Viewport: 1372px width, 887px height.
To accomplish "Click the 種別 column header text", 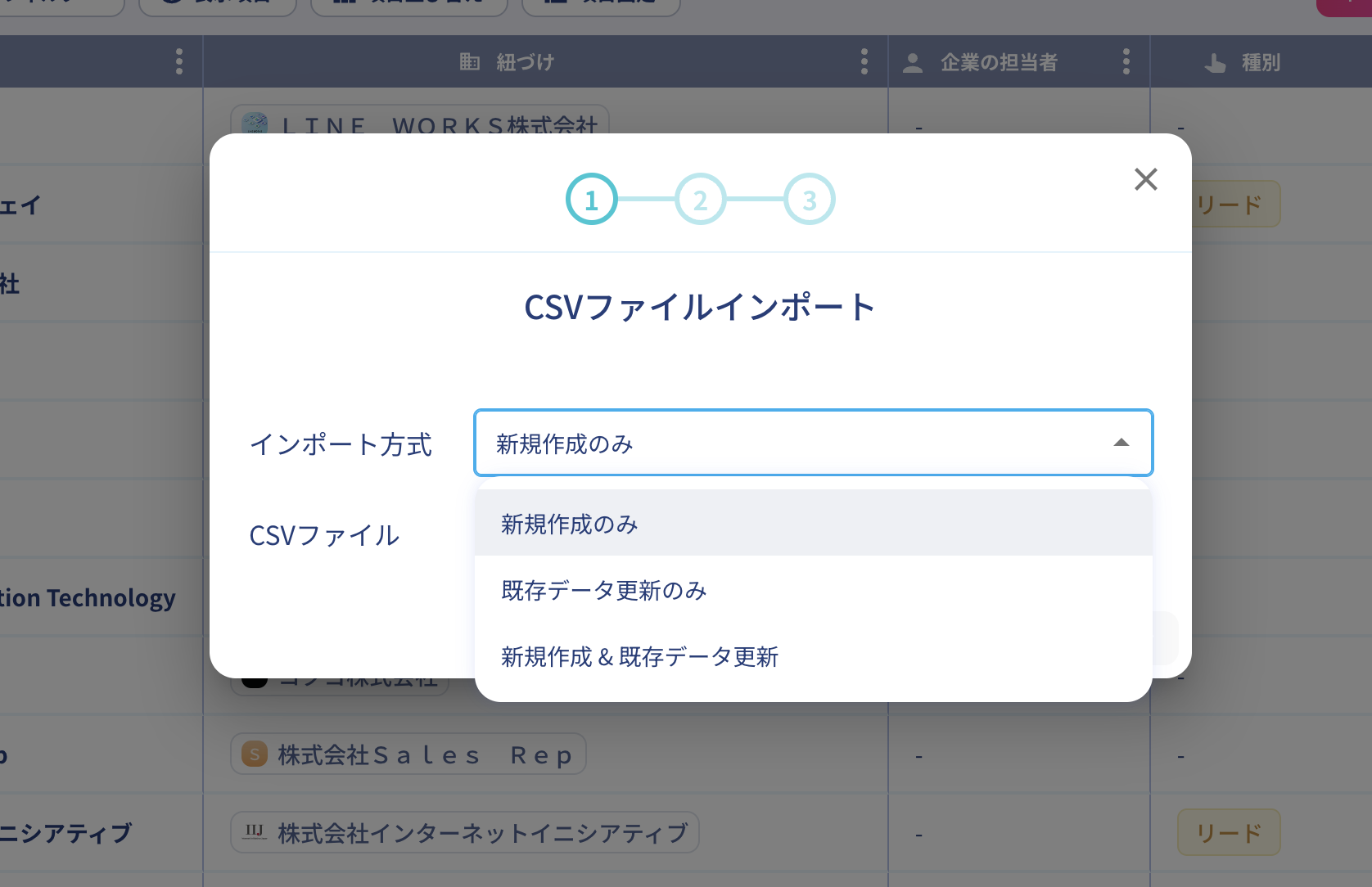I will 1261,62.
